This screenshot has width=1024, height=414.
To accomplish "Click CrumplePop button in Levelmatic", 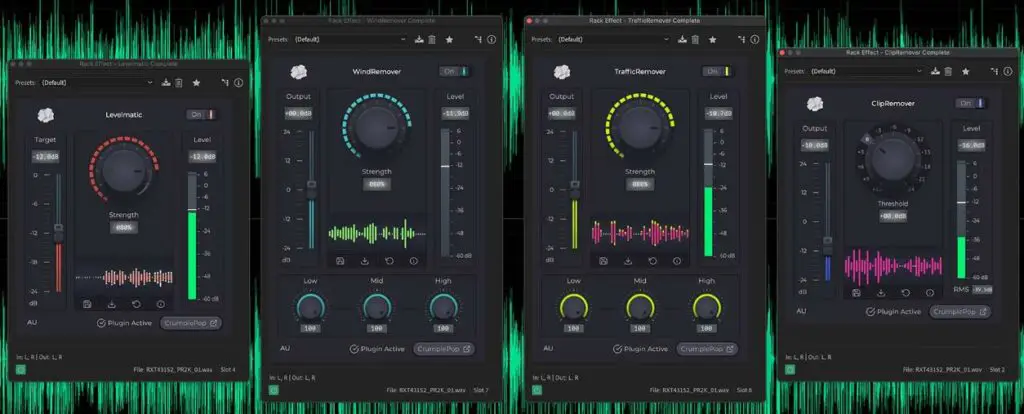I will [191, 323].
